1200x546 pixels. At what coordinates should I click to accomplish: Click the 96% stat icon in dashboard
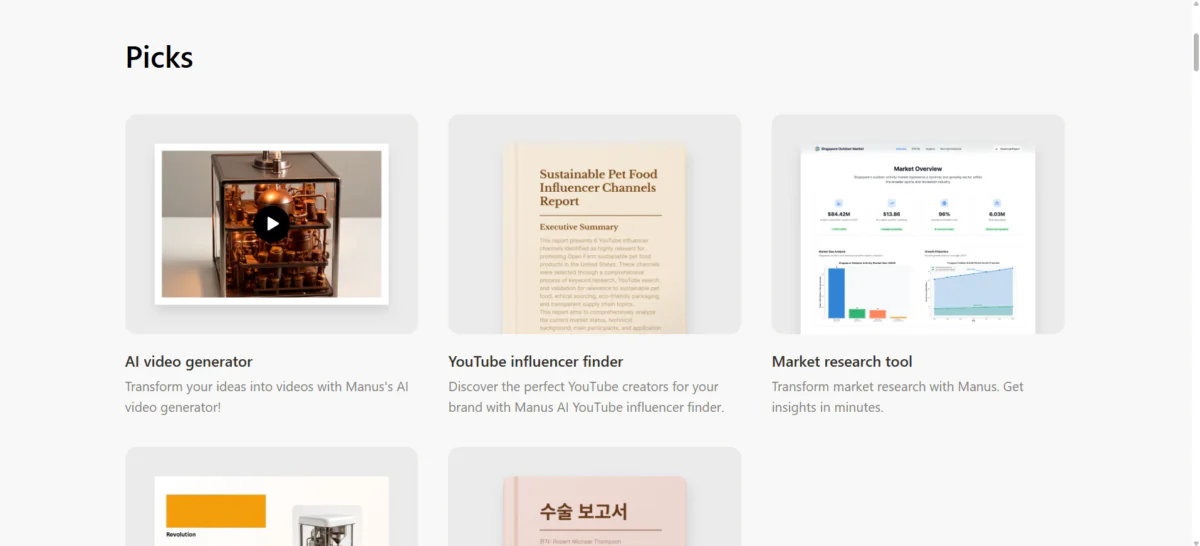pyautogui.click(x=943, y=203)
